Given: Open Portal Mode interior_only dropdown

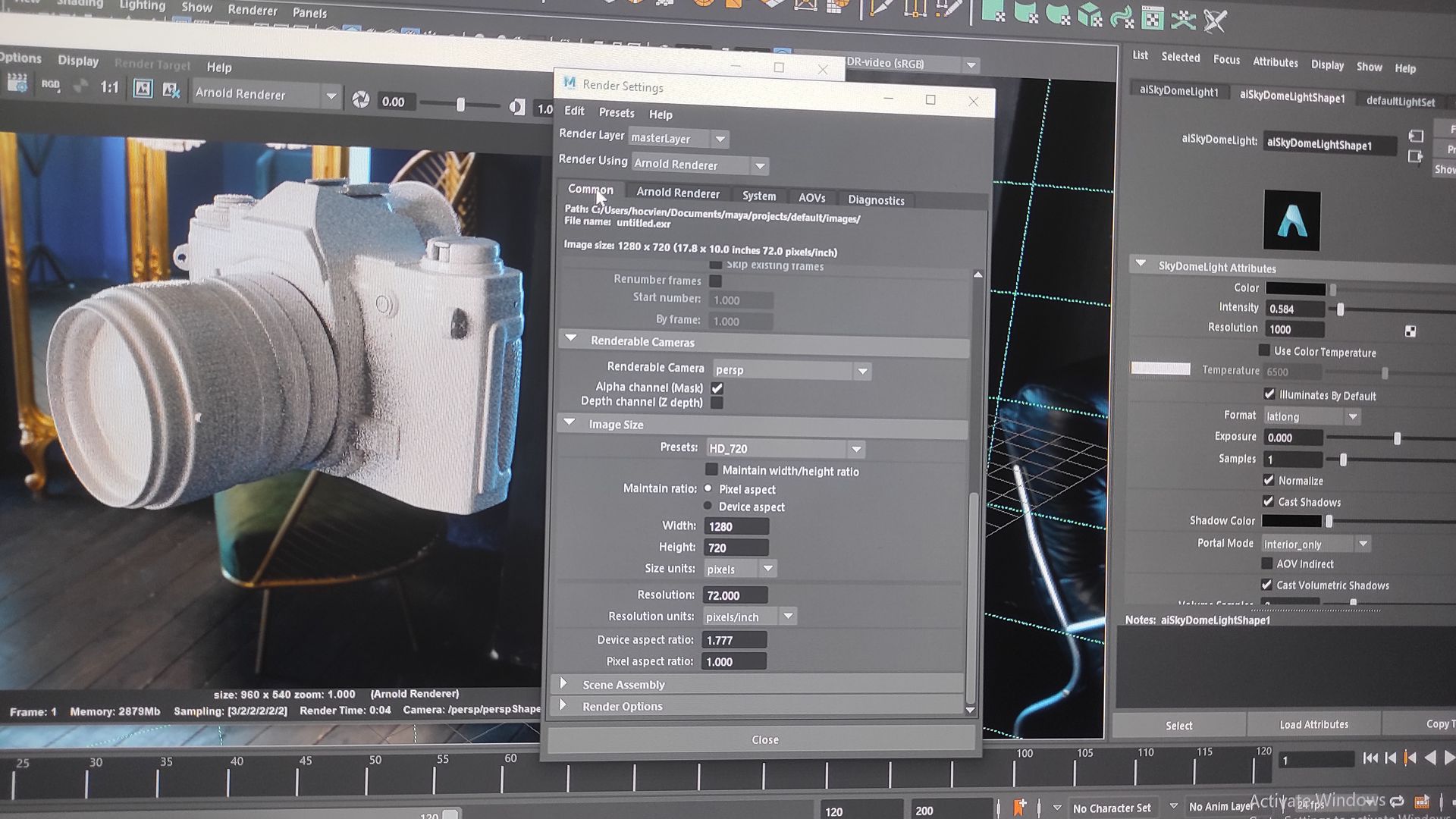Looking at the screenshot, I should [x=1316, y=544].
